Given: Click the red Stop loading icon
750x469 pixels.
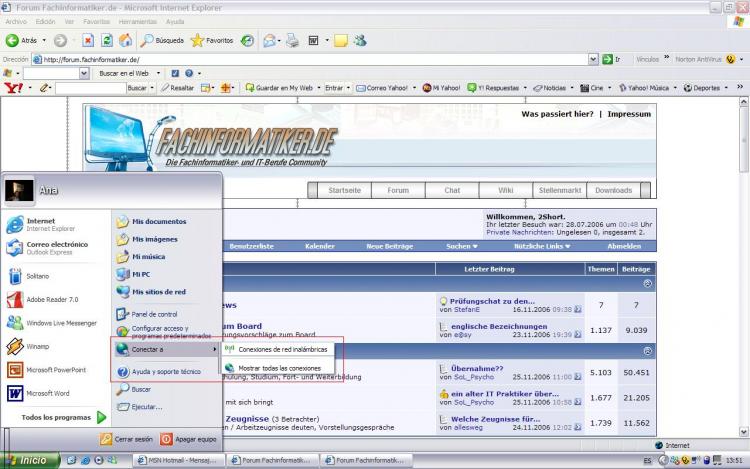Looking at the screenshot, I should click(x=88, y=41).
